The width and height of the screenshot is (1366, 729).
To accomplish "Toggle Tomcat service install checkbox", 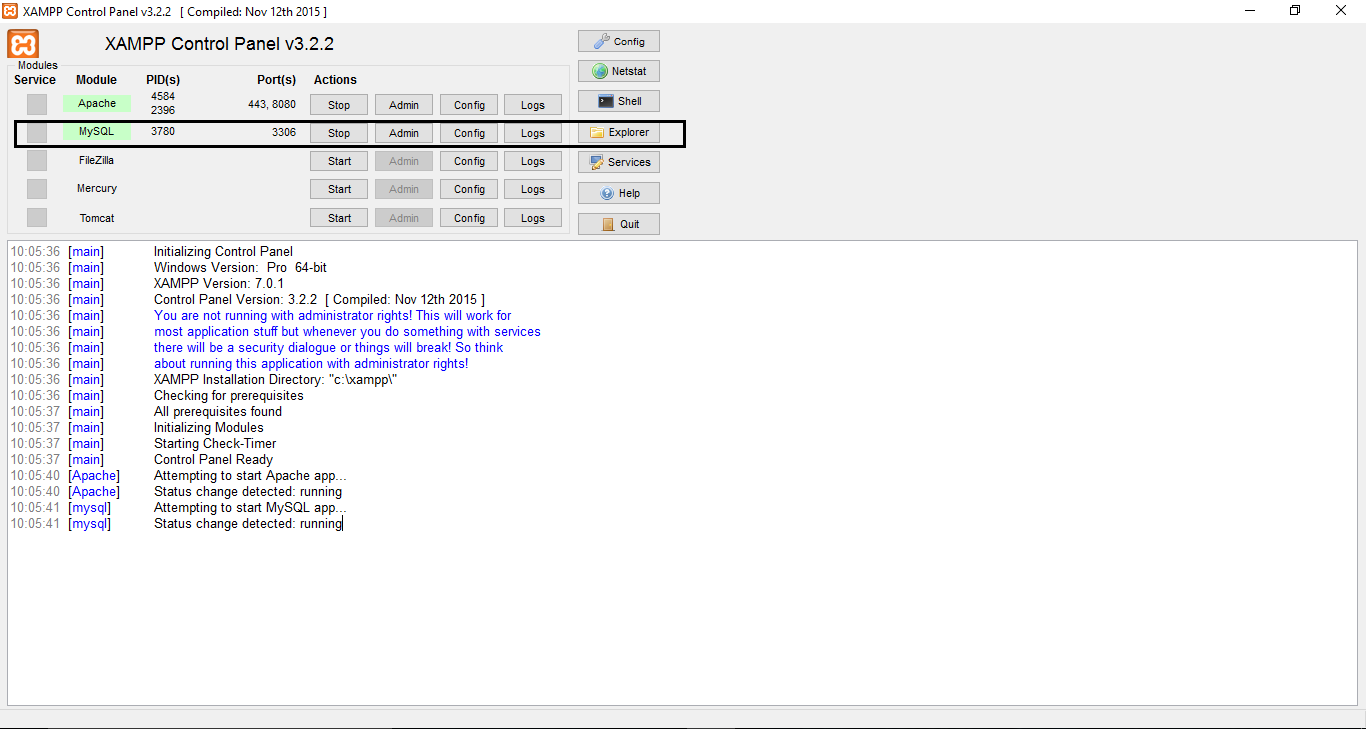I will (x=37, y=218).
